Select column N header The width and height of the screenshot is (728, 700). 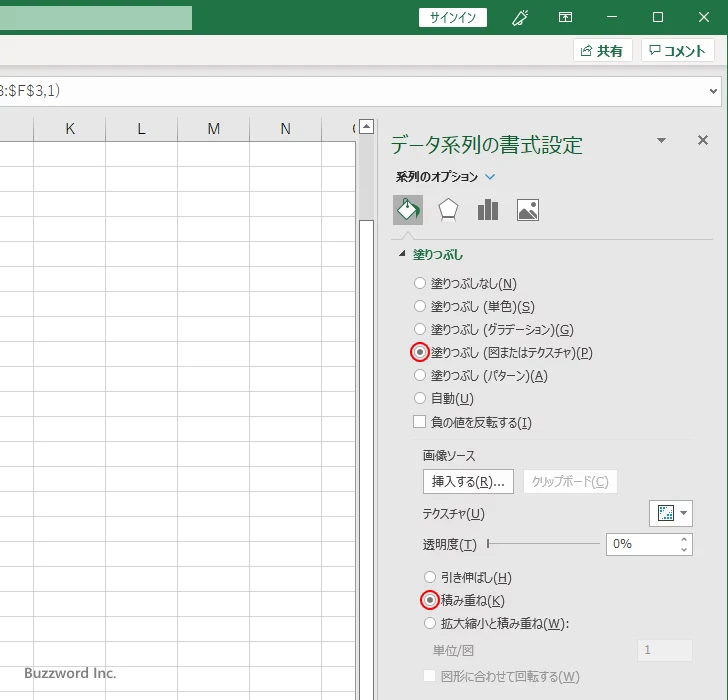click(x=286, y=129)
